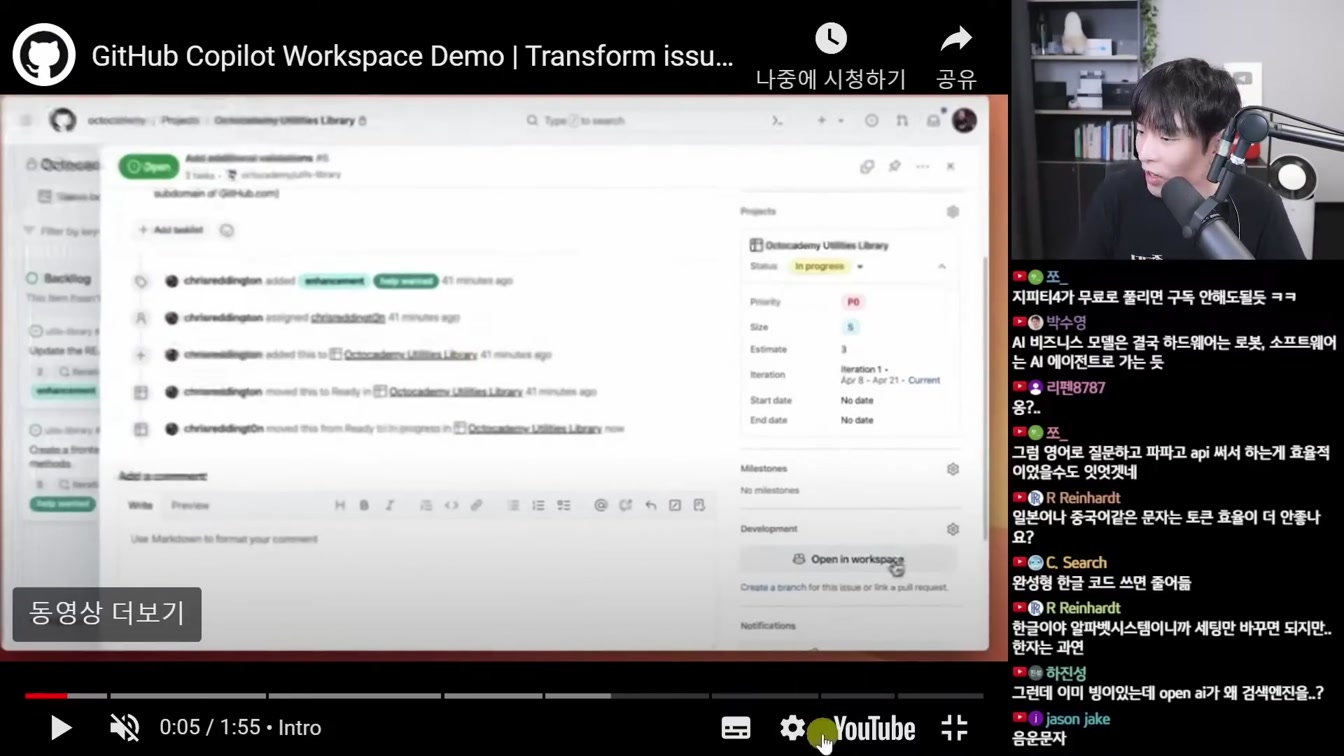Insert a link using the link icon
This screenshot has width=1344, height=756.
pos(477,505)
